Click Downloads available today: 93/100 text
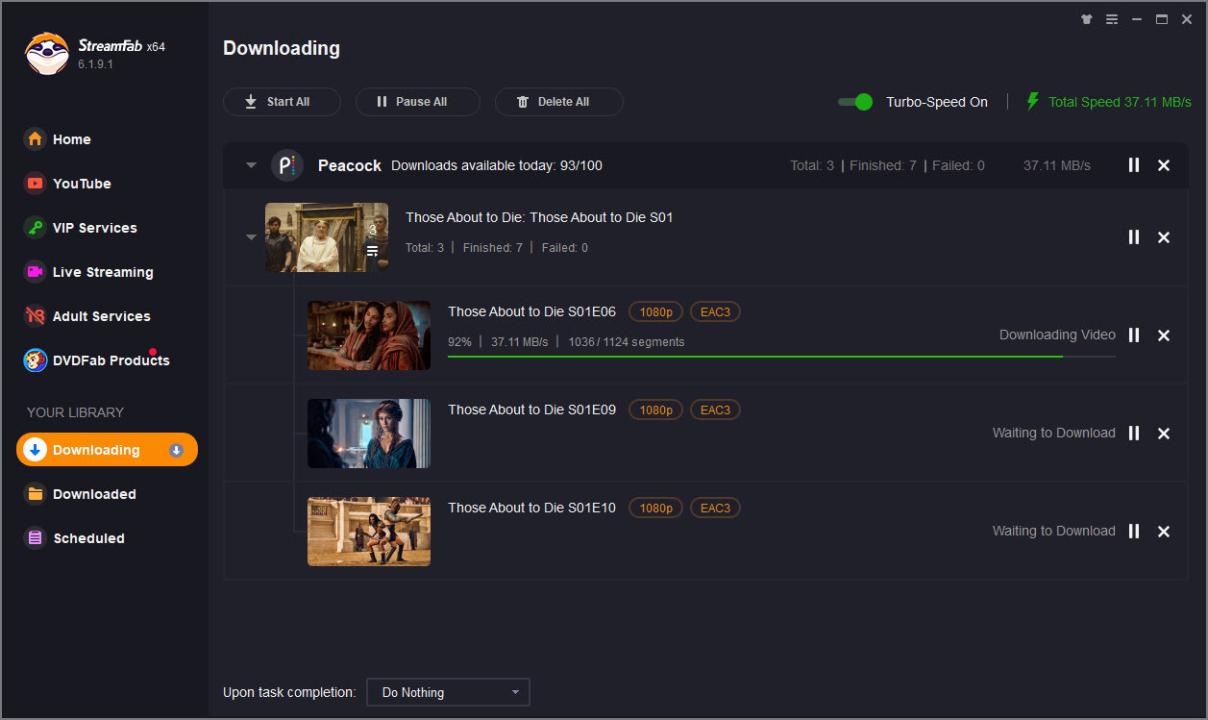This screenshot has width=1208, height=720. (497, 166)
